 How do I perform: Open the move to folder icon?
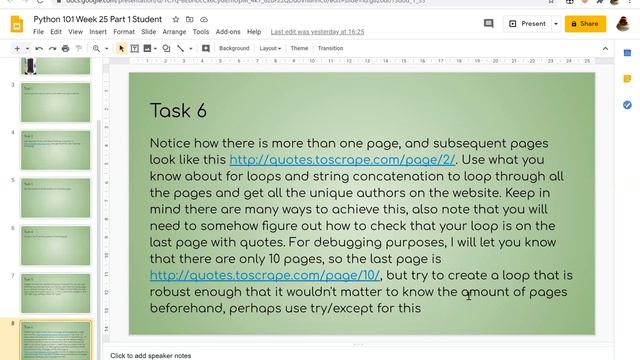pos(190,19)
